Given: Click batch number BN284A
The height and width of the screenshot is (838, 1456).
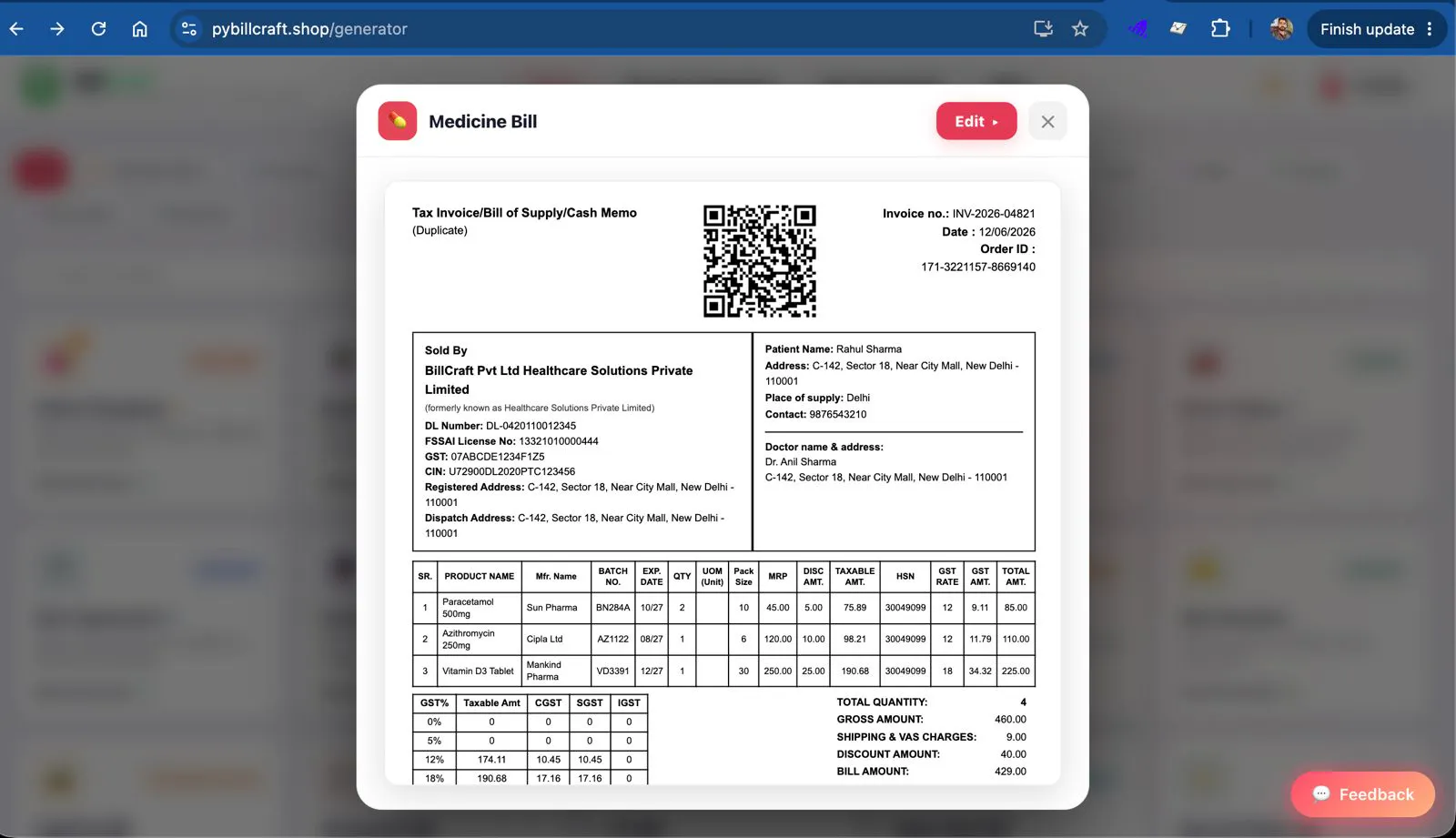Looking at the screenshot, I should point(612,608).
